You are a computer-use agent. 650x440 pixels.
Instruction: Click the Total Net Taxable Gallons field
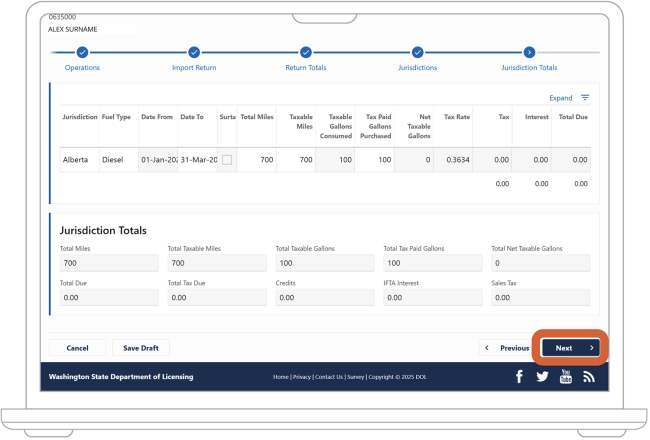click(541, 263)
